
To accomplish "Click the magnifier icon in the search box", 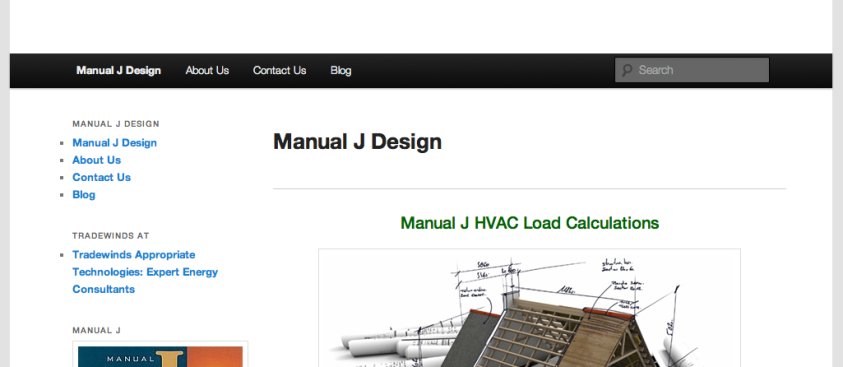I will point(627,70).
